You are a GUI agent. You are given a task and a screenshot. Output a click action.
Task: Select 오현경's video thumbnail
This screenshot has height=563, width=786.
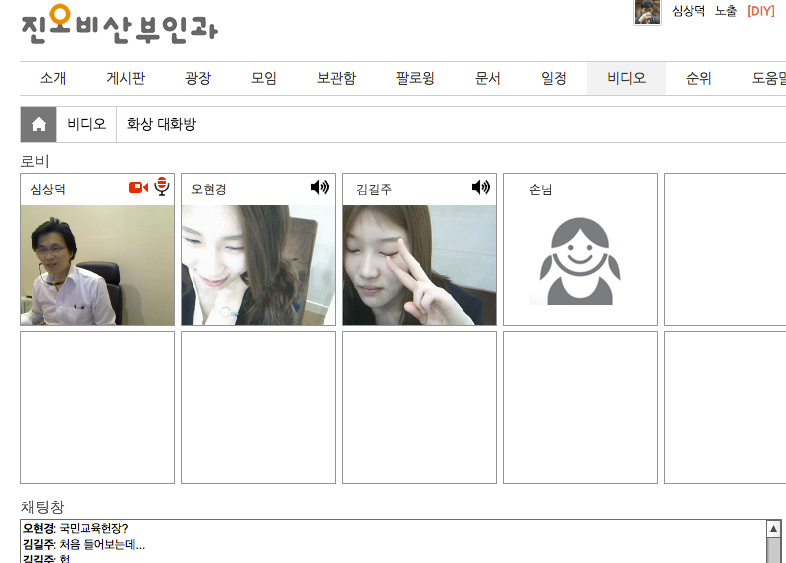point(258,265)
